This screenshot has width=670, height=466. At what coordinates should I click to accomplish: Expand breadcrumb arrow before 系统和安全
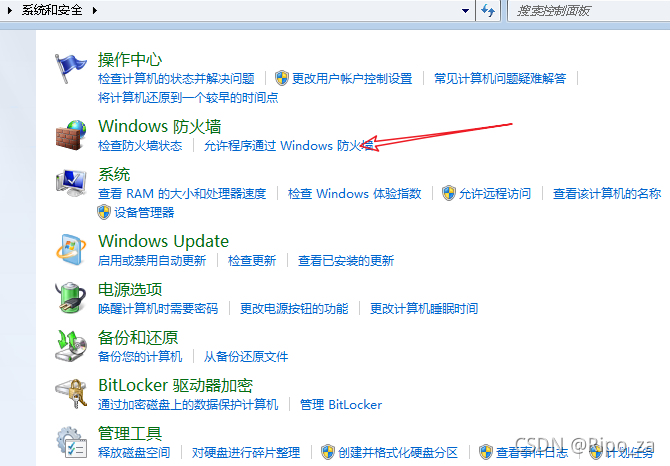9,10
